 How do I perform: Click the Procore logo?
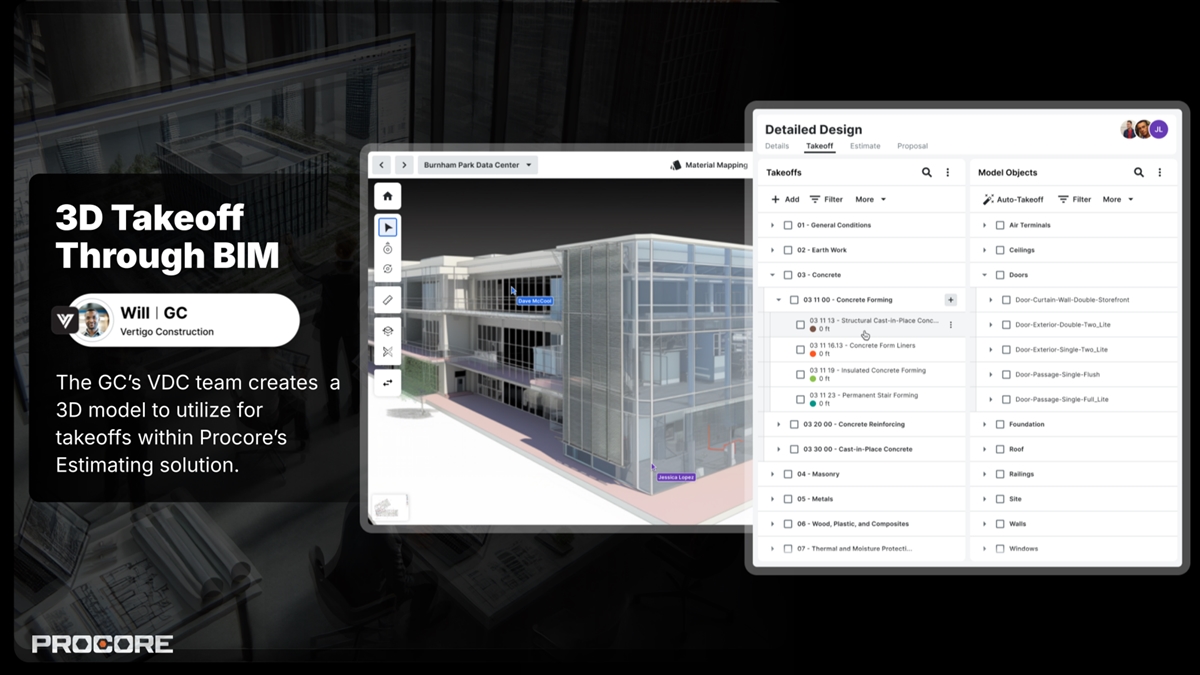point(103,644)
